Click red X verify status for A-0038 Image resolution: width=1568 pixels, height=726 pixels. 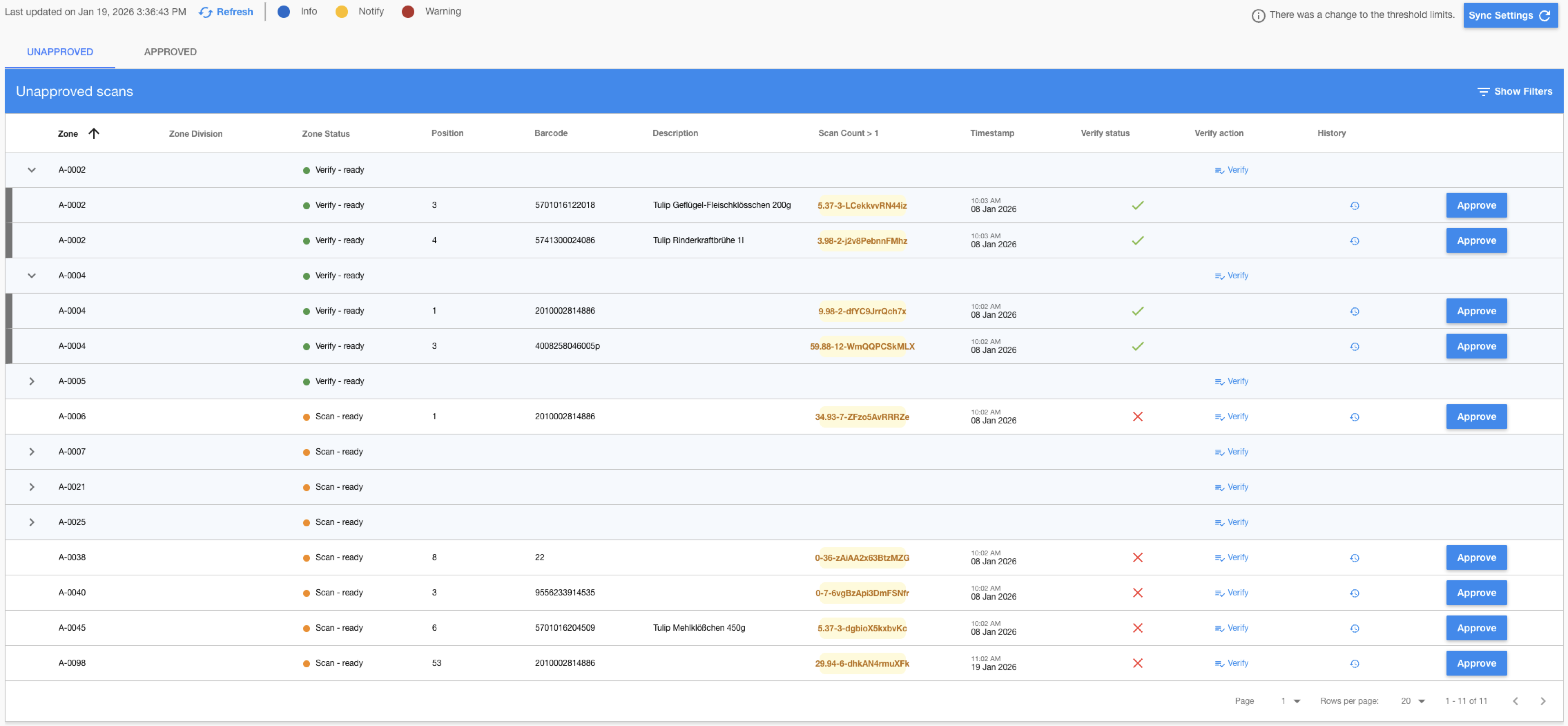[x=1137, y=557]
